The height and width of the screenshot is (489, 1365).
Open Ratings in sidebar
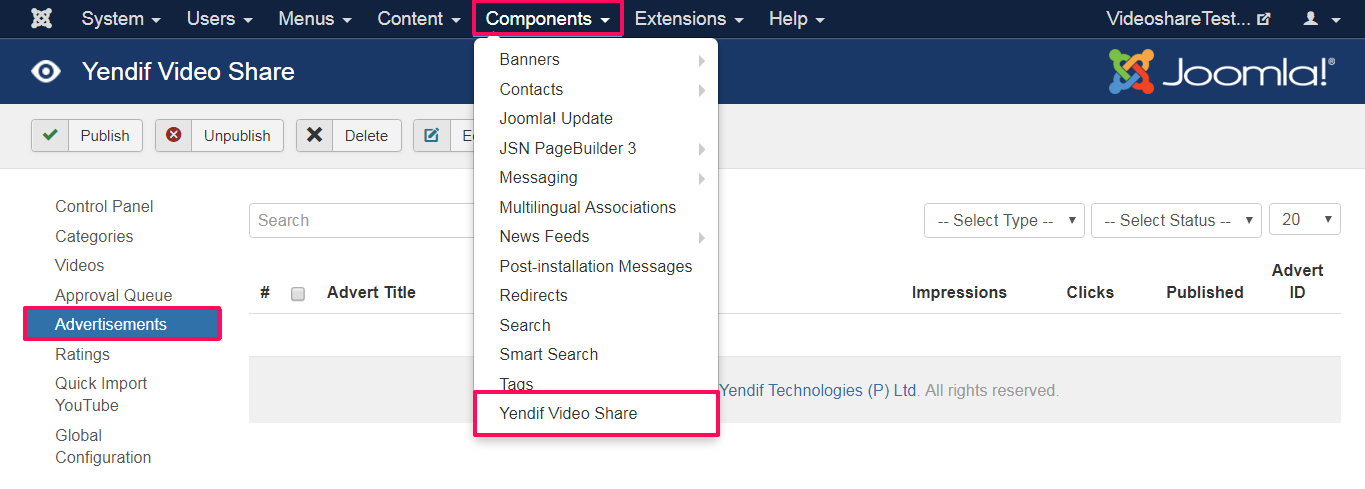pos(82,354)
